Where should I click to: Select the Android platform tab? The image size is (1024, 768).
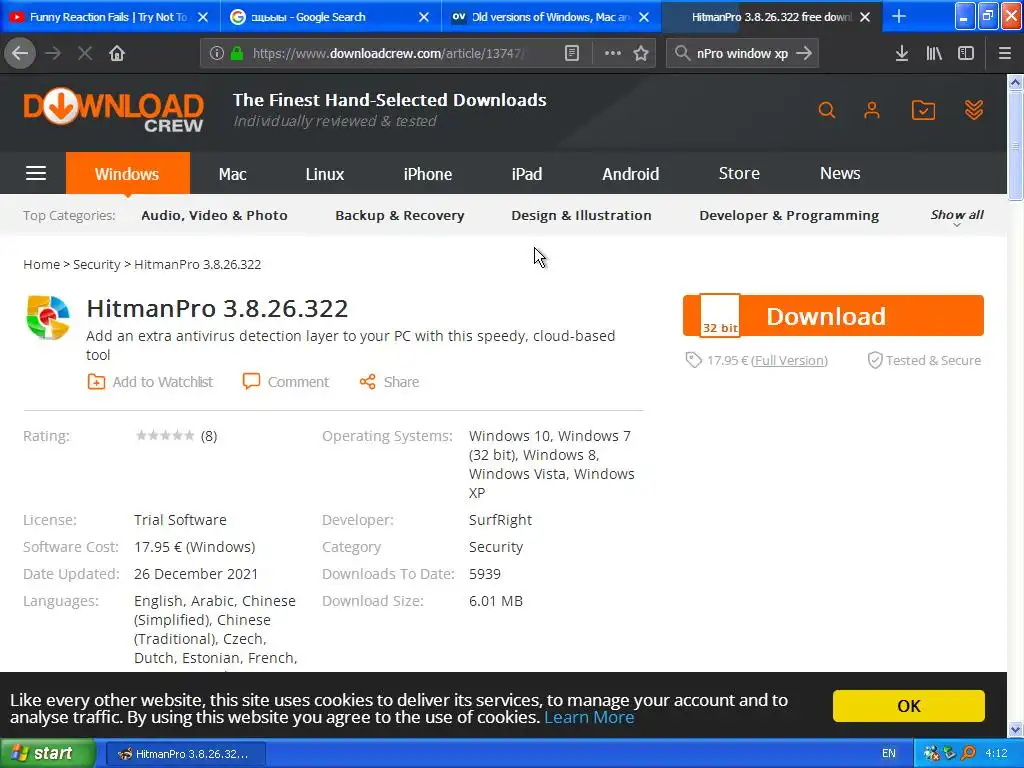pos(631,174)
